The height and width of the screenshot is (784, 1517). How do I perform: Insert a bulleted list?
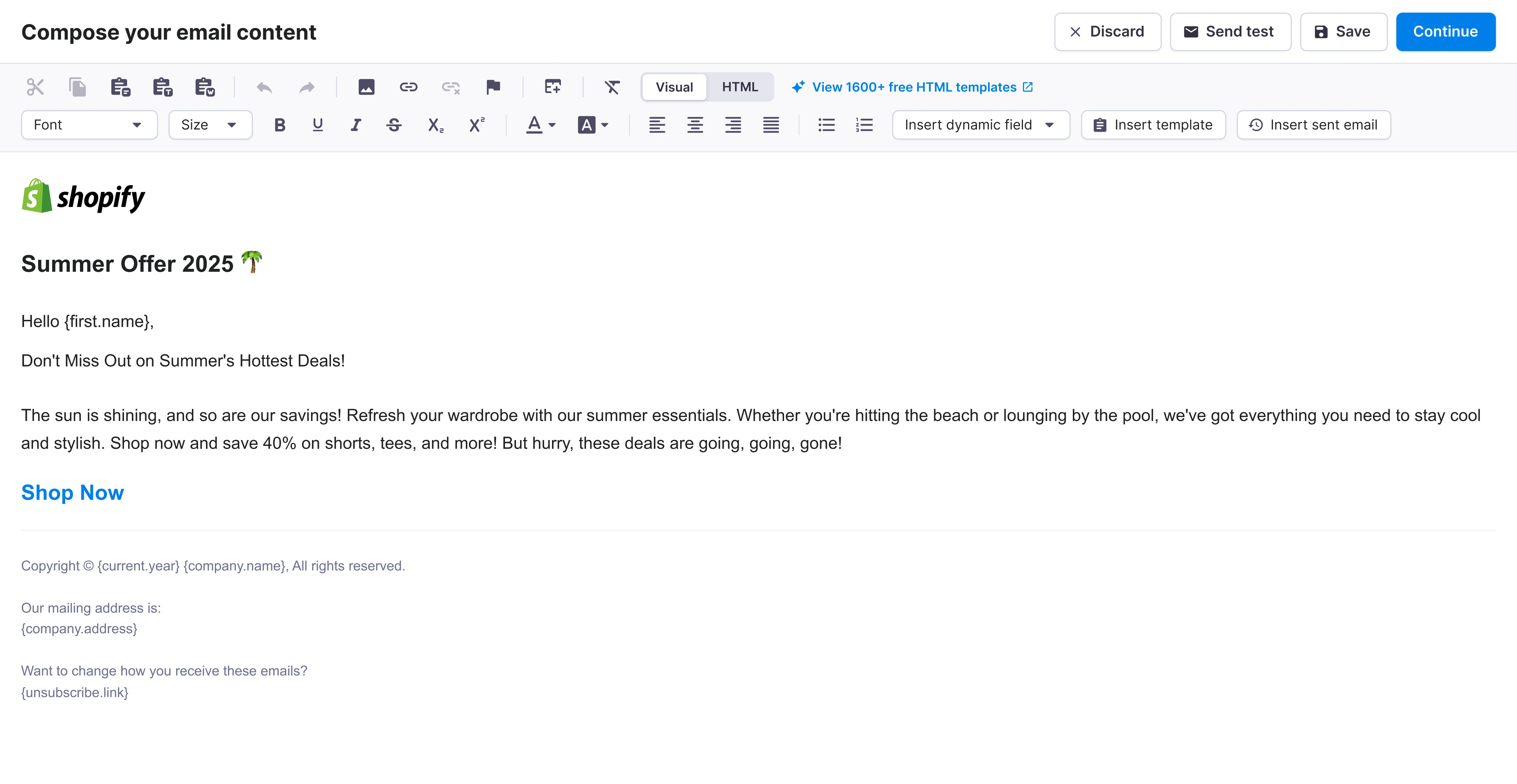827,125
